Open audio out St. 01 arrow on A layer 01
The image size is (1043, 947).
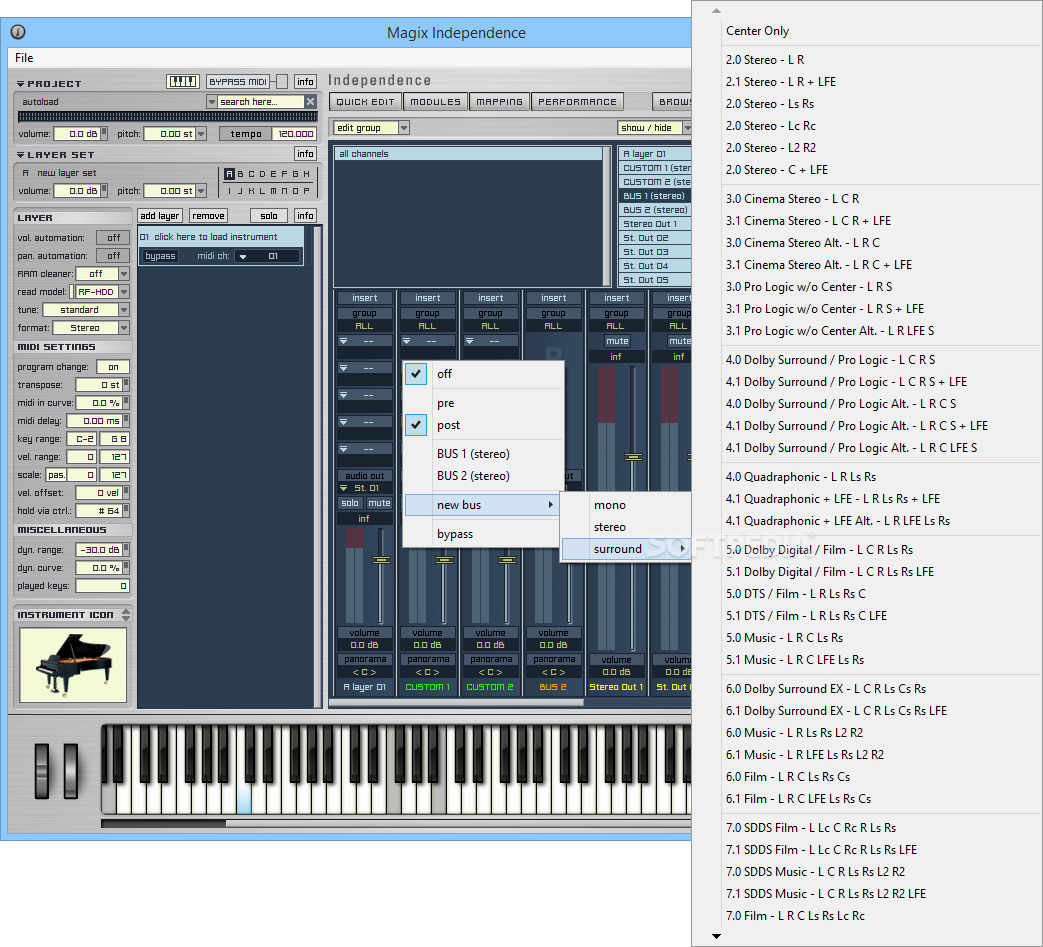coord(343,488)
